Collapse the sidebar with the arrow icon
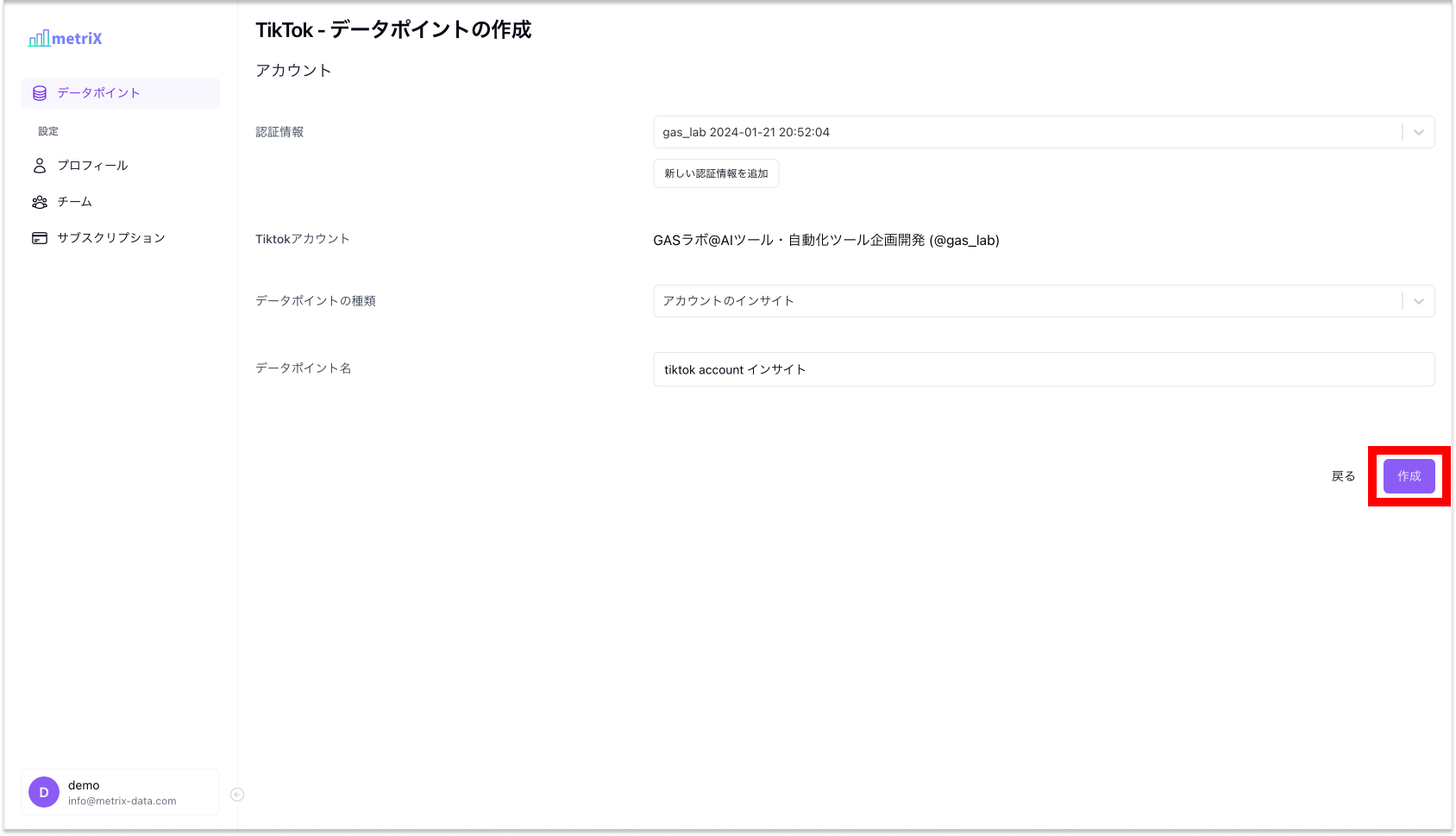This screenshot has height=836, width=1456. pos(237,795)
